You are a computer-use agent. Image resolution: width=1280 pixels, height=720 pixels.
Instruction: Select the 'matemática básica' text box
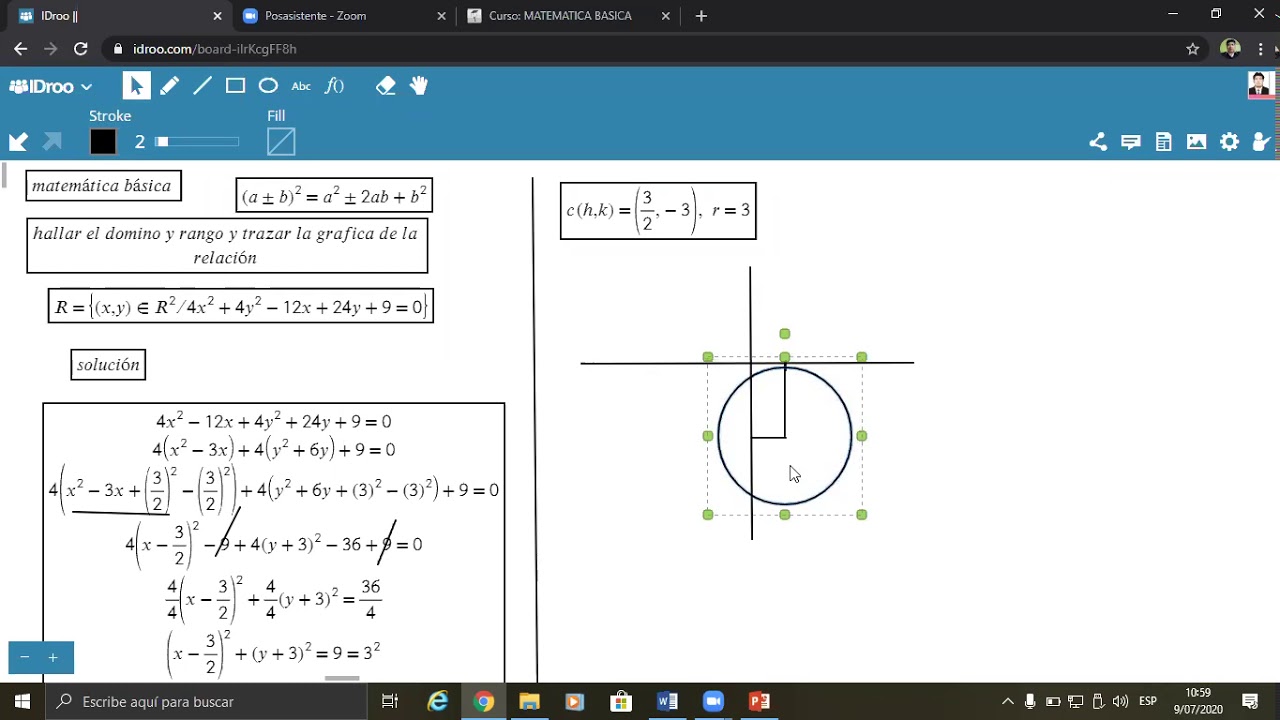click(x=104, y=186)
